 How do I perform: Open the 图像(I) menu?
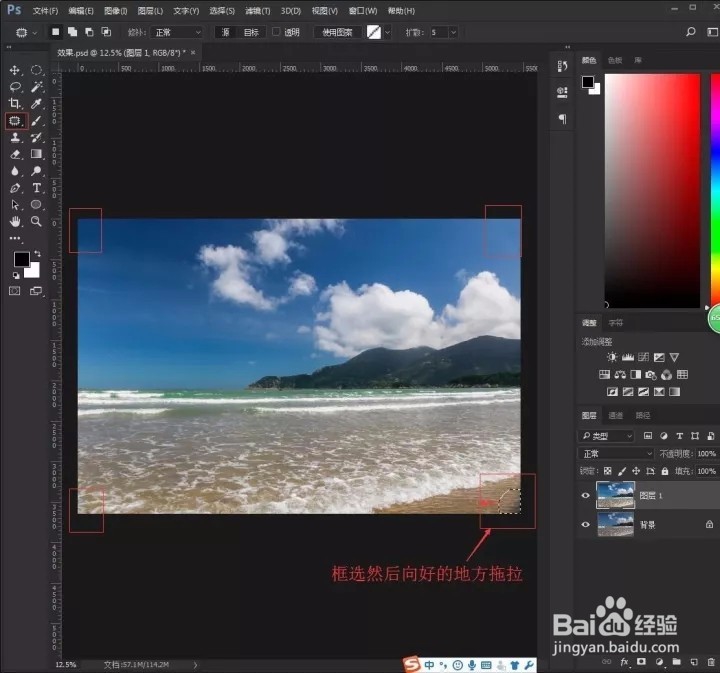point(115,11)
